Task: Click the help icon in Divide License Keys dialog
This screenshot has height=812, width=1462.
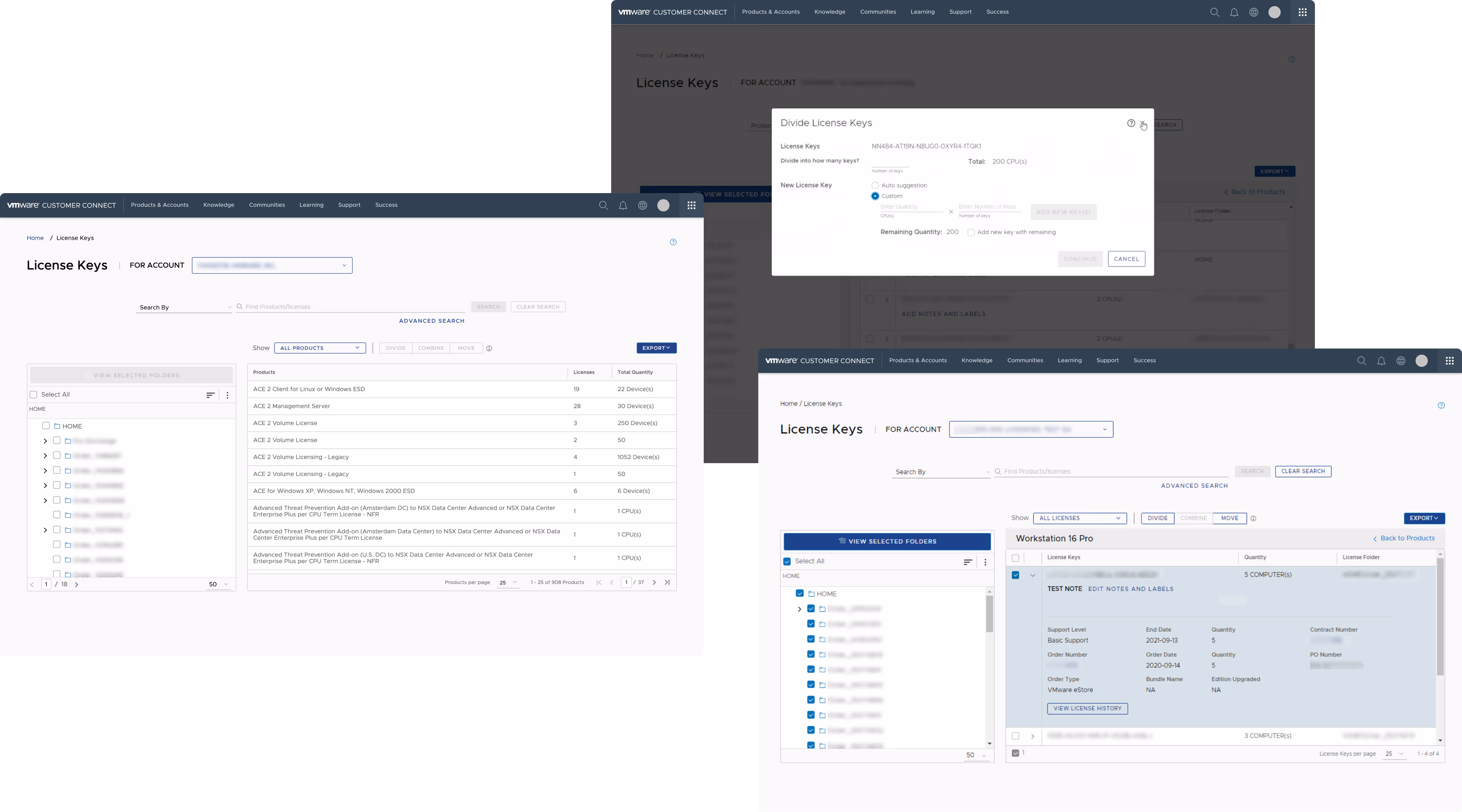Action: click(1131, 124)
